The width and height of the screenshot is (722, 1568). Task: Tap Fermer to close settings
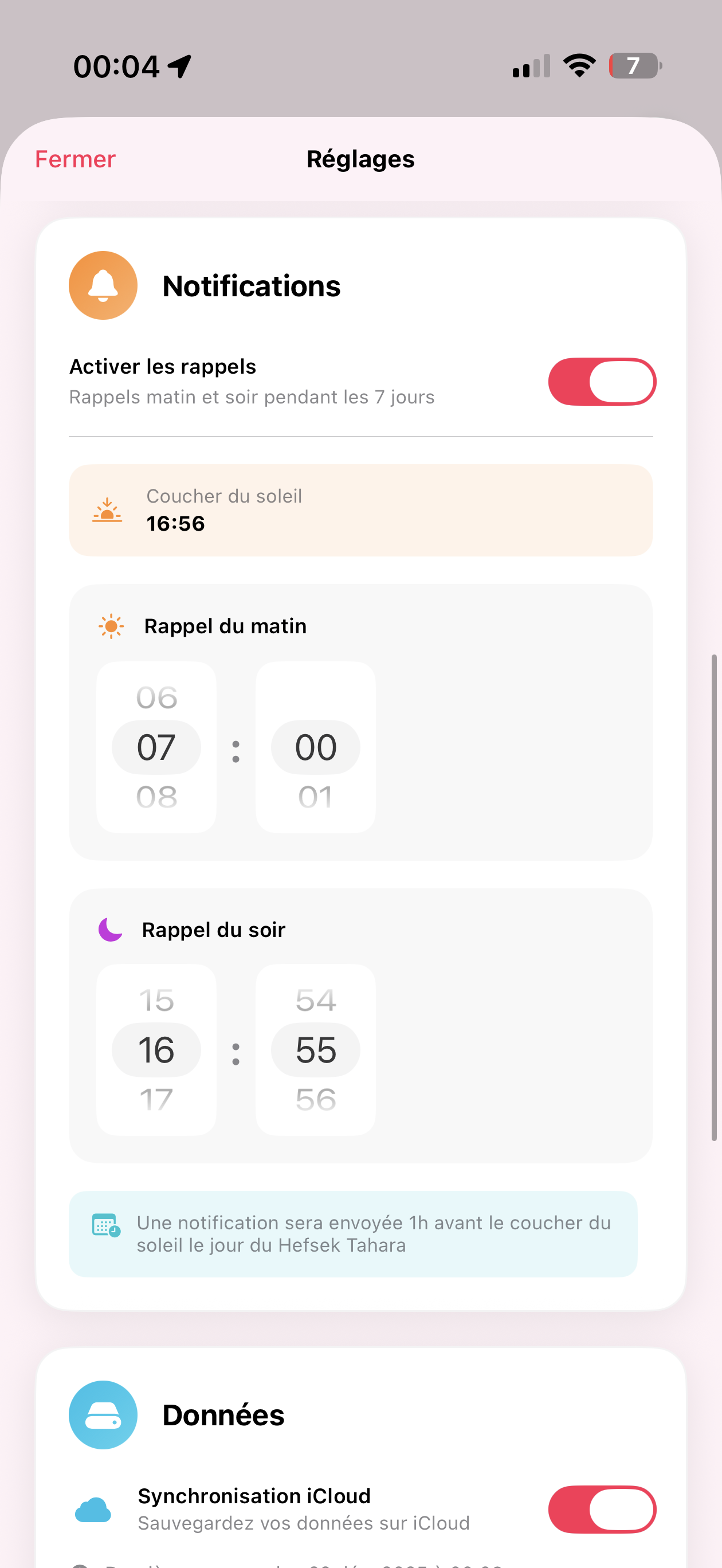[74, 158]
